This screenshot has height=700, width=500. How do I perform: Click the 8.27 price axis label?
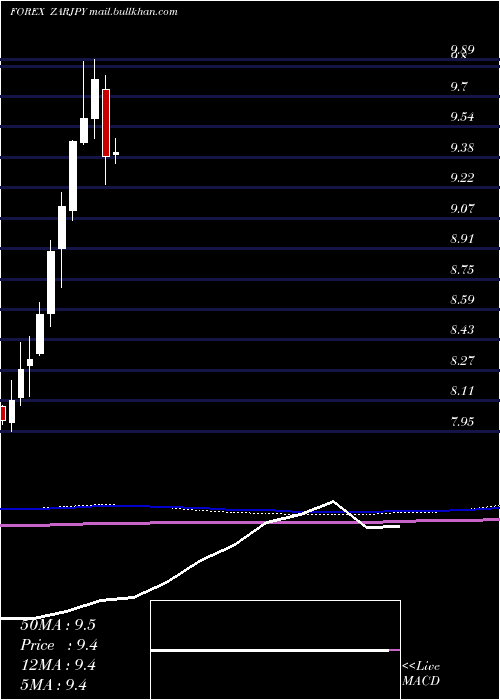[462, 361]
